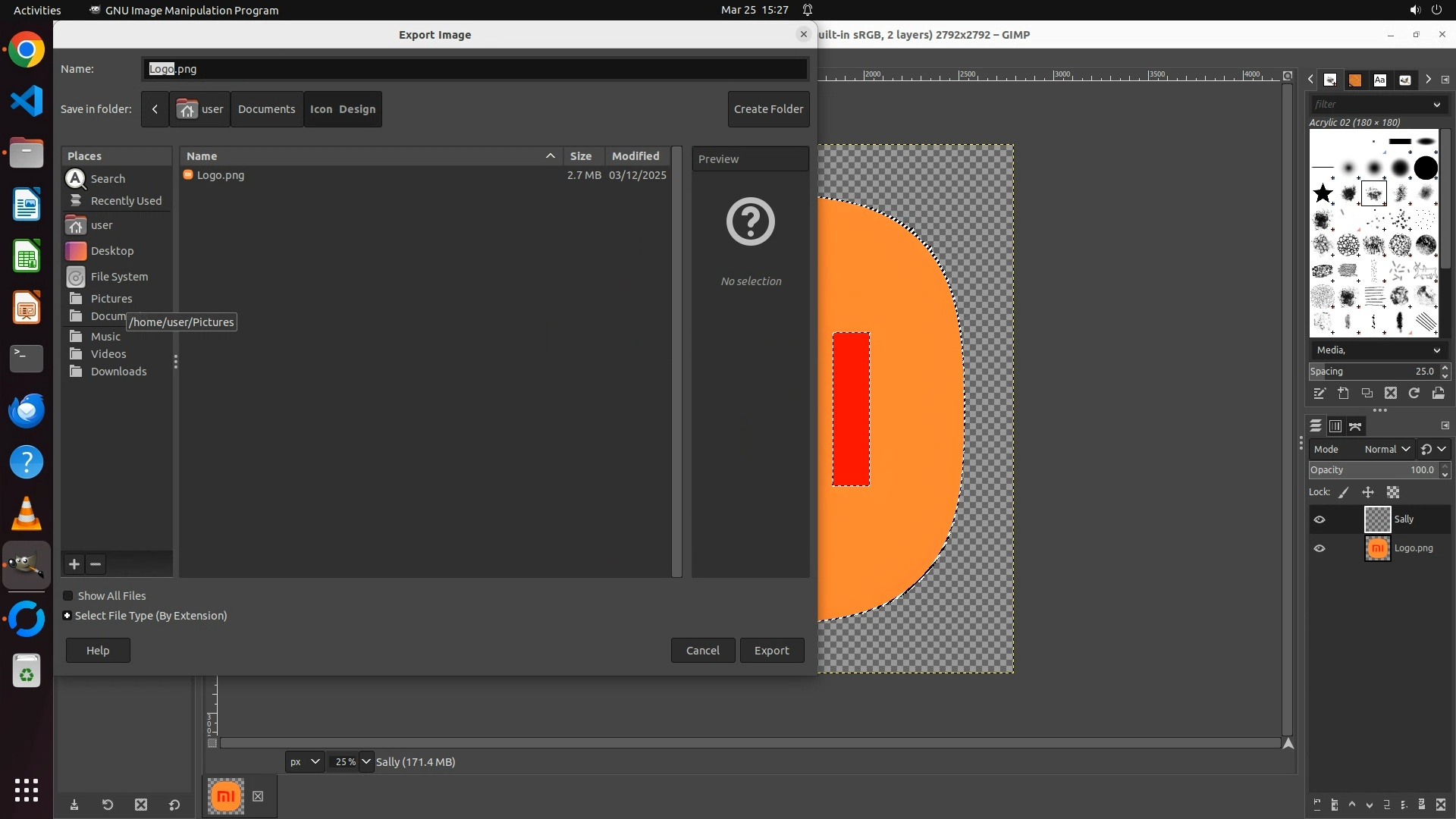Select Logo.png in the file list
Viewport: 1456px width, 819px height.
[221, 175]
